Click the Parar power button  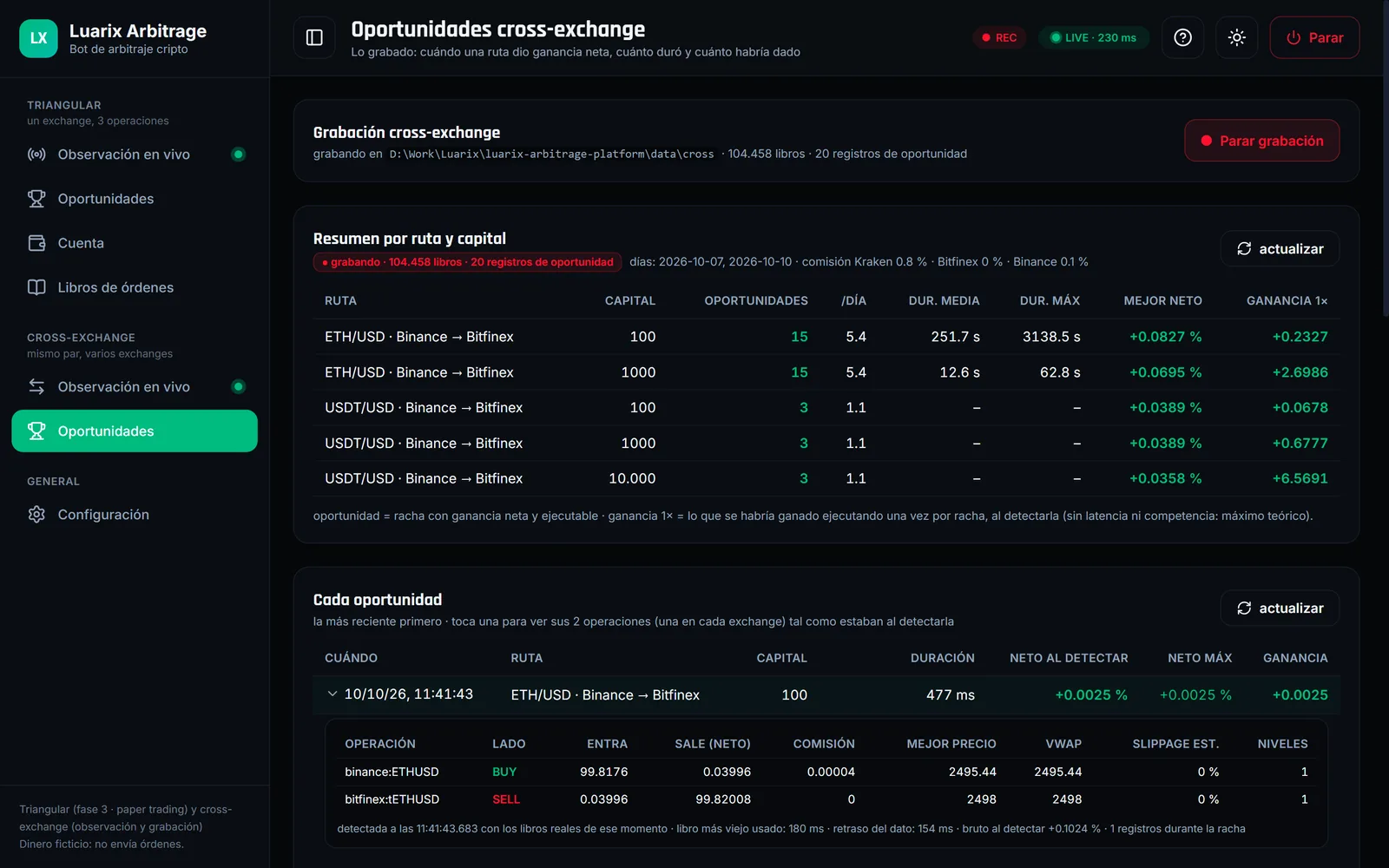tap(1314, 37)
